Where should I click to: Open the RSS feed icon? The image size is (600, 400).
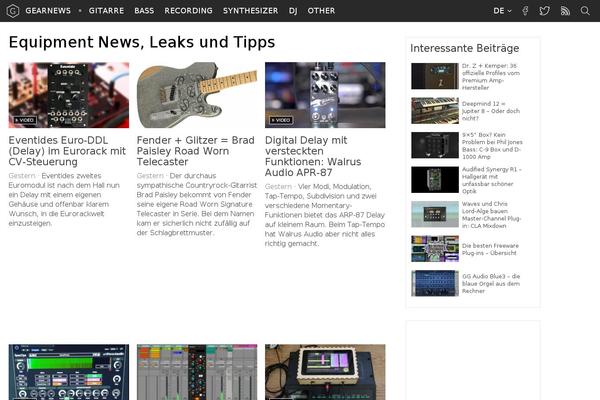click(x=565, y=11)
